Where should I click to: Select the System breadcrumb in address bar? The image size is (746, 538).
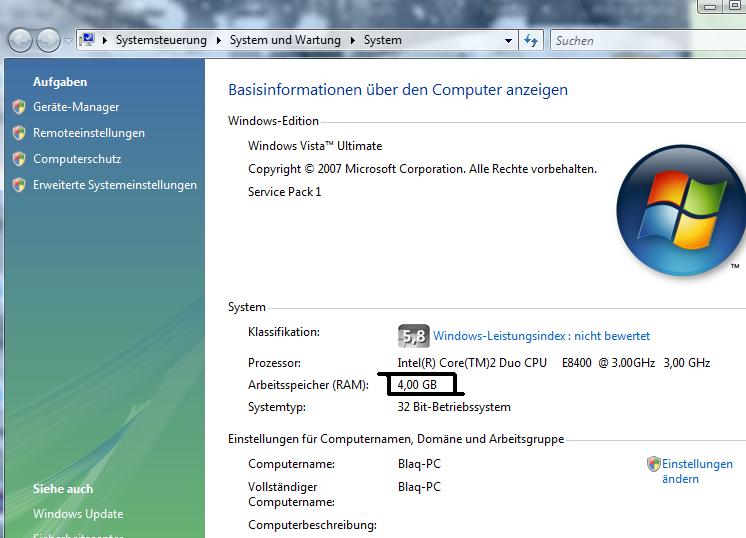click(383, 40)
